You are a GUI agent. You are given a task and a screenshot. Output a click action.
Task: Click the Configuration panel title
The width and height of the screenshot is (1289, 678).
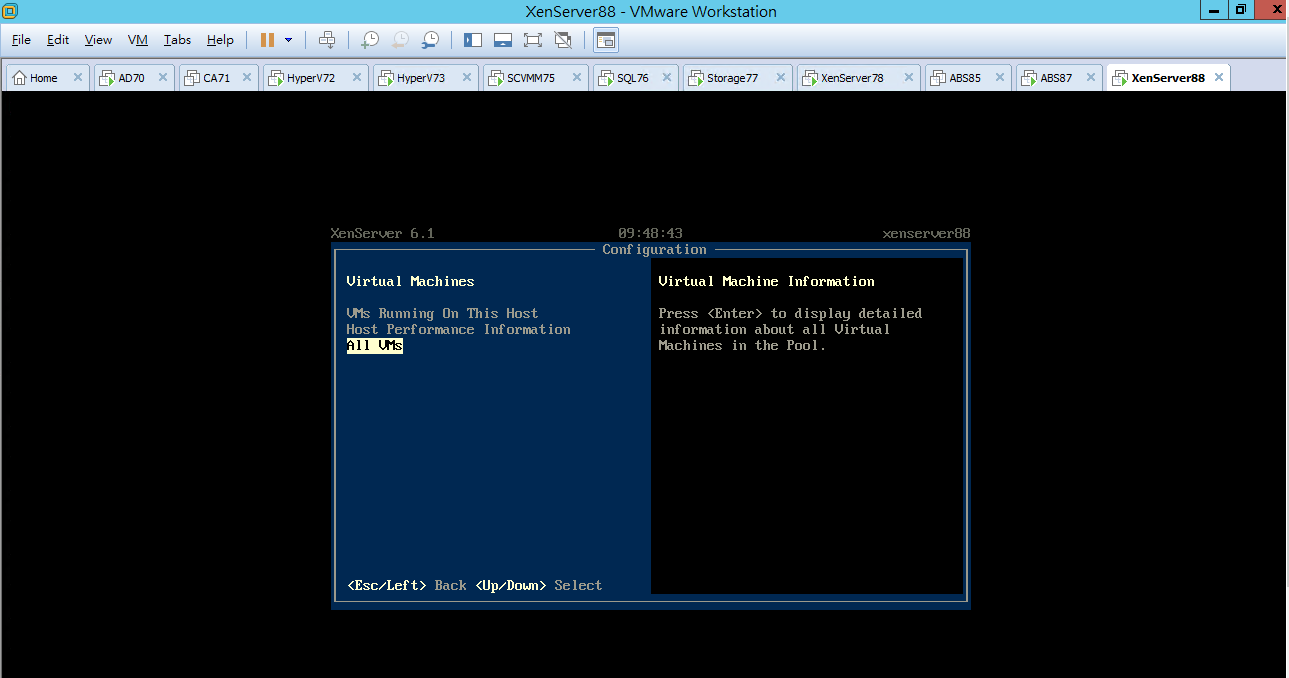tap(654, 250)
